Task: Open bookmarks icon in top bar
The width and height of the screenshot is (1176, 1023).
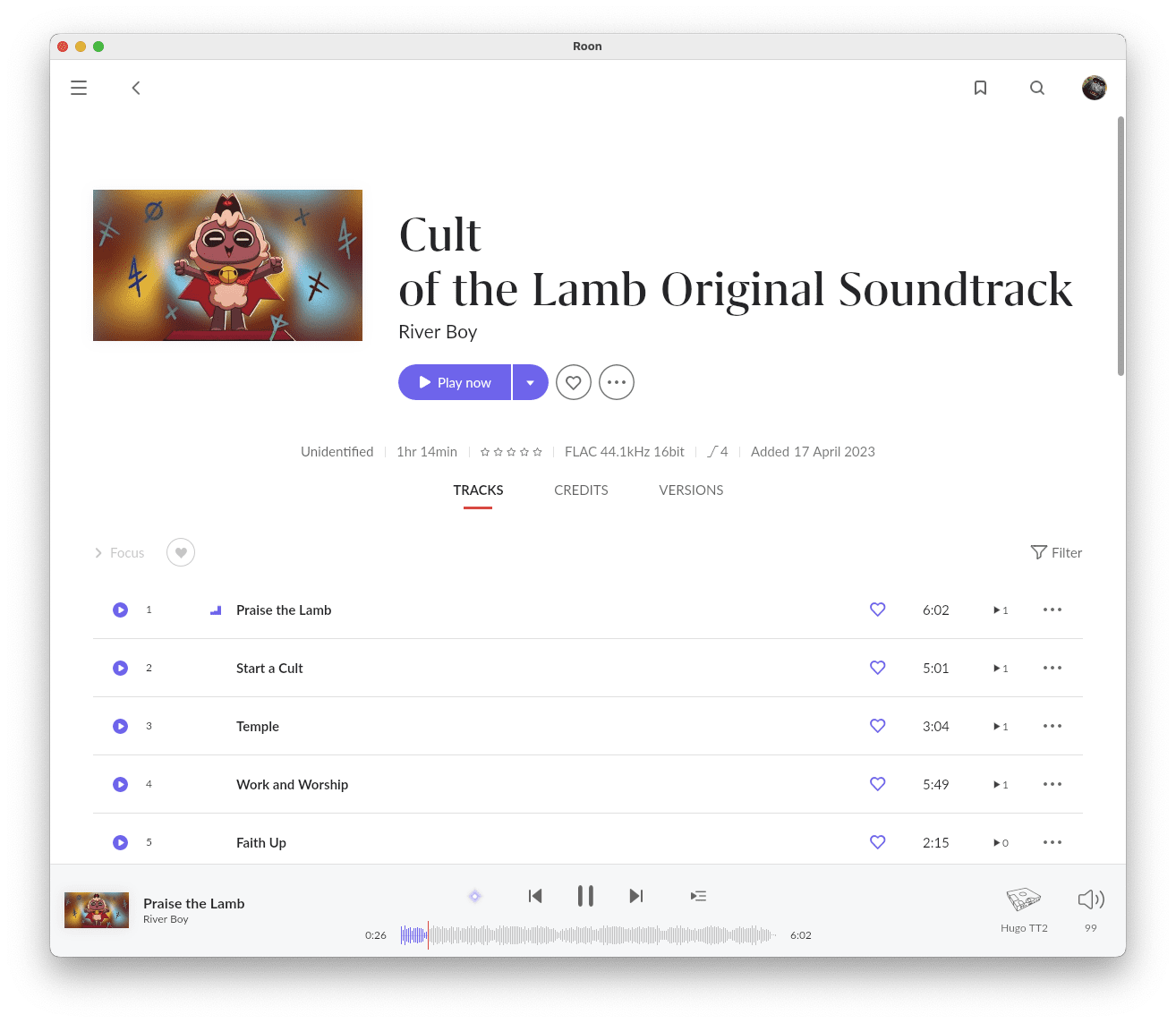Action: pos(981,88)
